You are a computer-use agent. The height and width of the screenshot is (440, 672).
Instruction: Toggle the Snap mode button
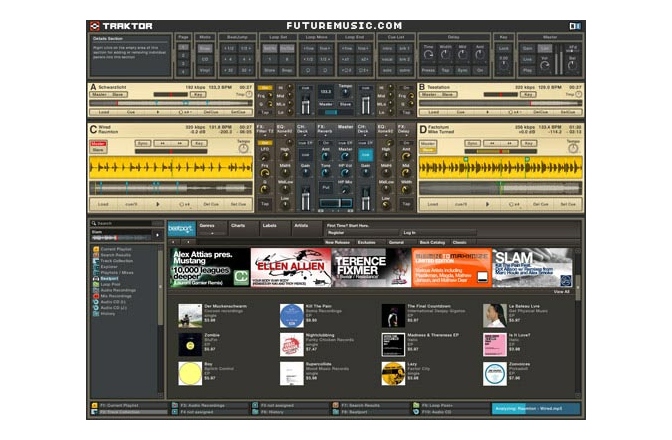(x=205, y=48)
